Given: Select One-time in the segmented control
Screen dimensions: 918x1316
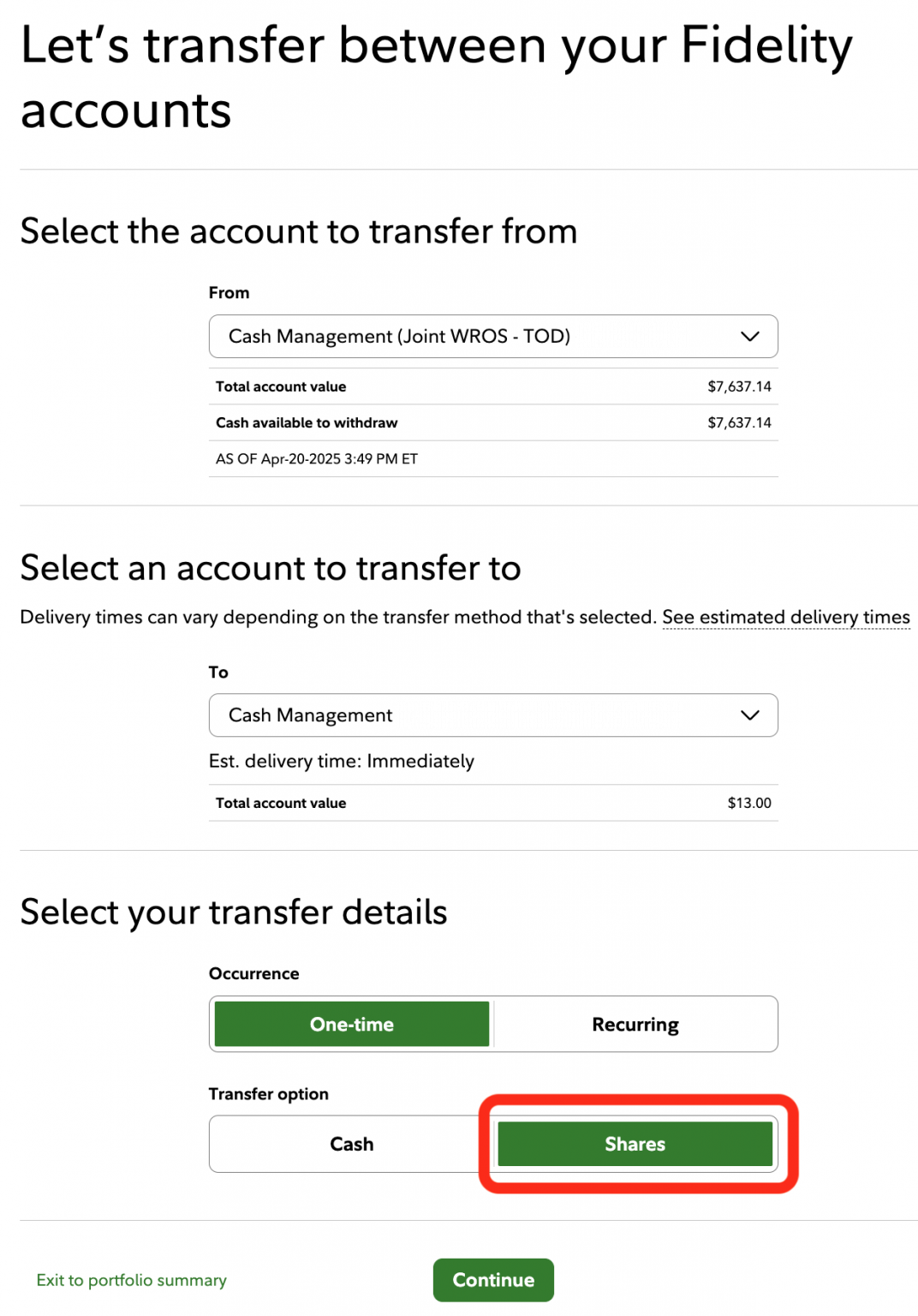Looking at the screenshot, I should coord(351,1024).
